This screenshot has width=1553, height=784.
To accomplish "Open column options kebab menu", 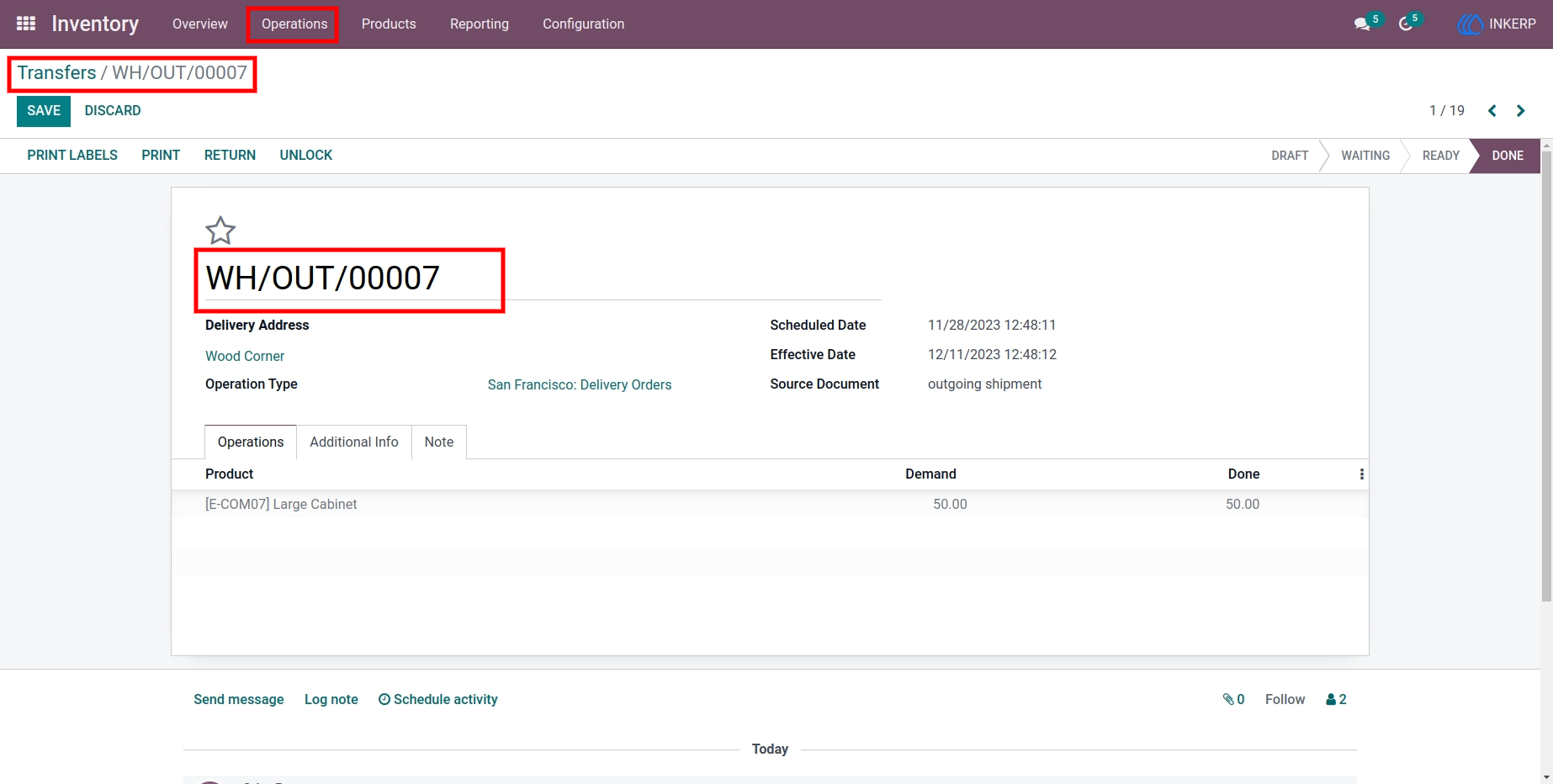I will point(1361,474).
